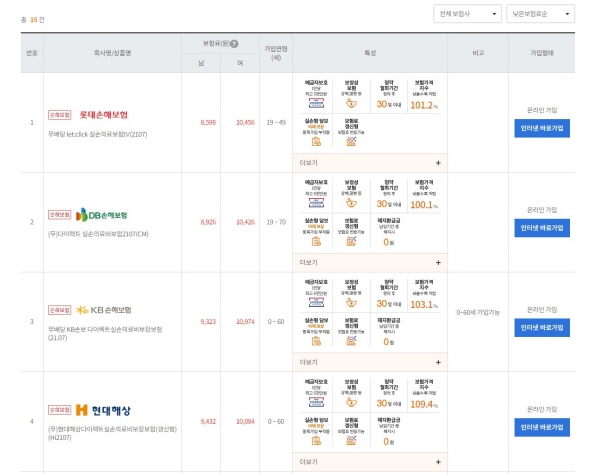Click age range 19~49
Screen dimensions: 600x474
[276, 122]
